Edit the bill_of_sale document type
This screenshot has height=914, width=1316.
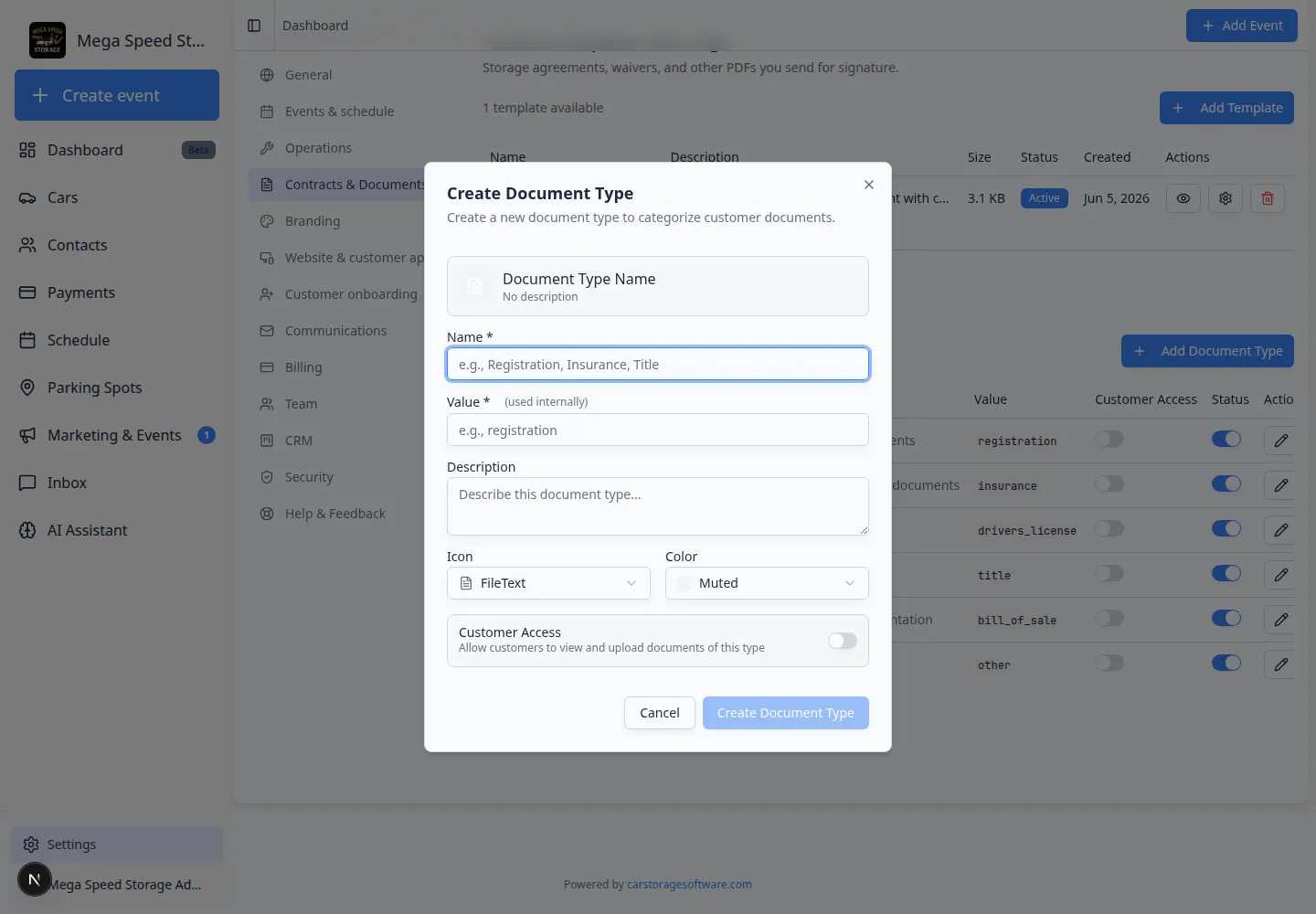coord(1281,620)
